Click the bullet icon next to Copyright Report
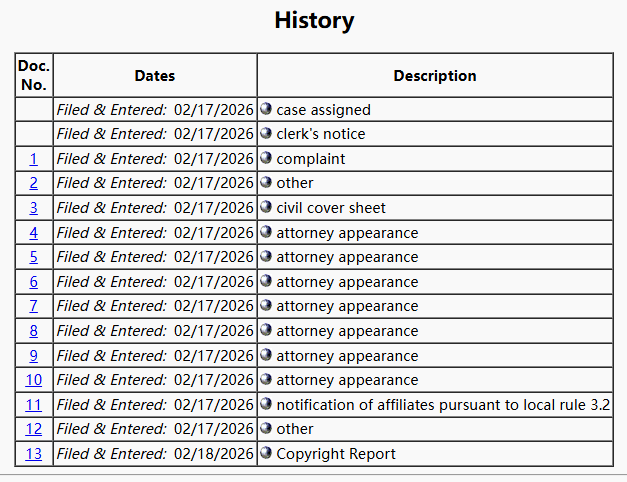 266,453
